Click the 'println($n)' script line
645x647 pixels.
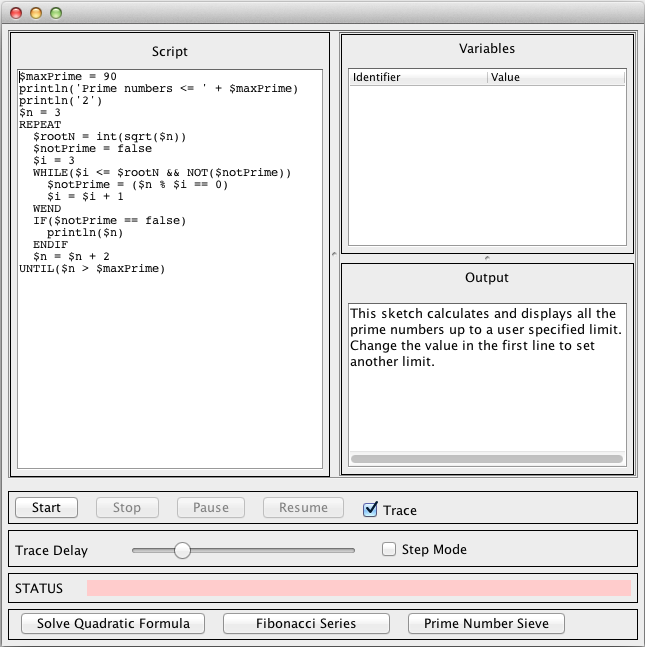tap(85, 232)
